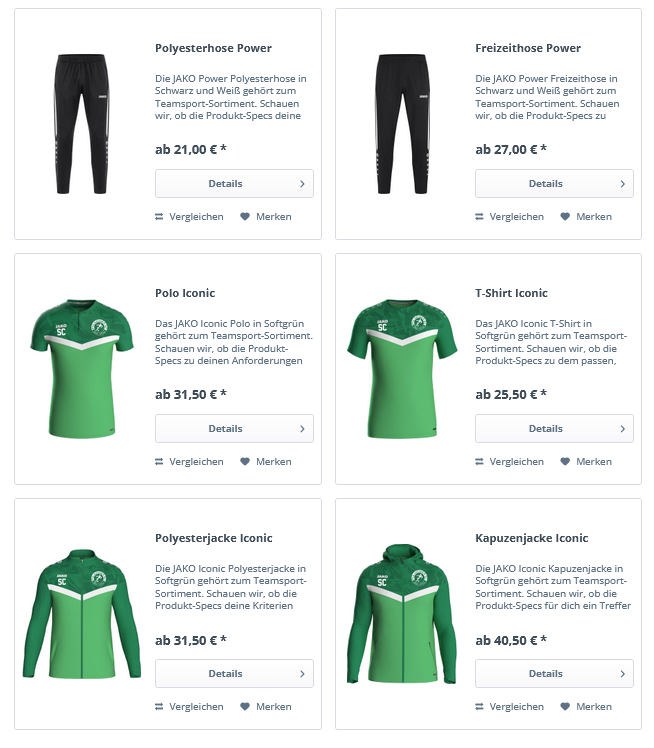
Task: Click heart icon for Kapuzenjacke Iconic
Action: click(565, 706)
